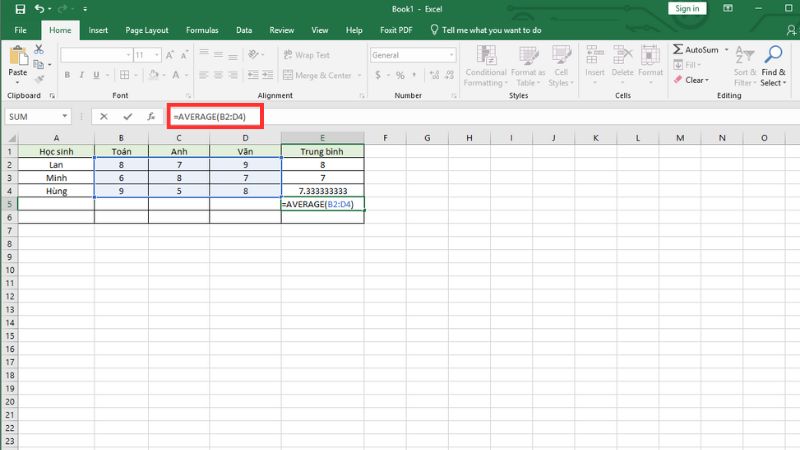Cancel the formula entry with the X icon

104,117
